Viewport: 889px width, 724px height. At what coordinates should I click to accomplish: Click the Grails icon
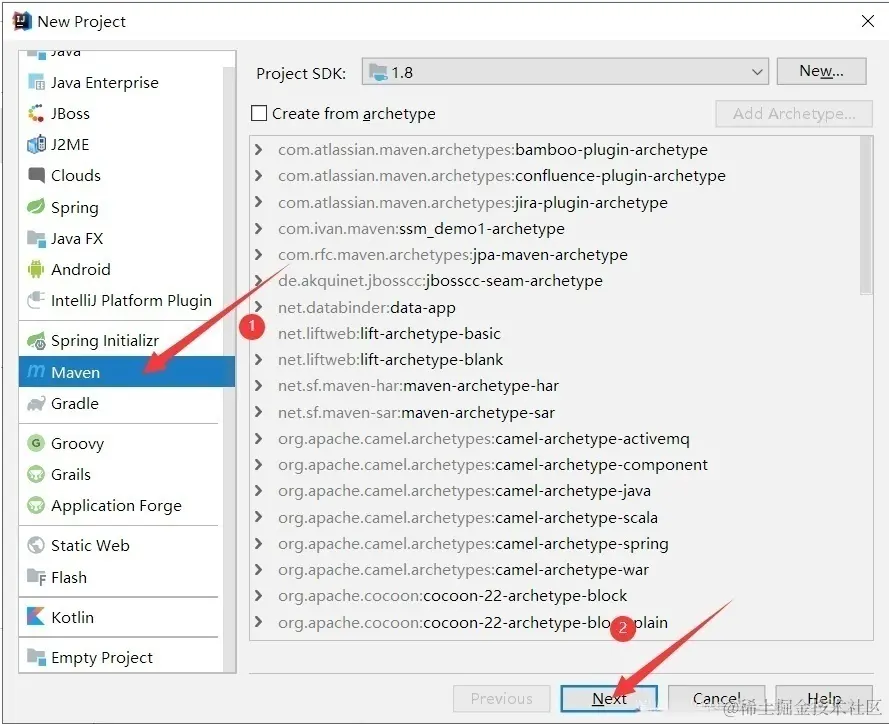36,474
